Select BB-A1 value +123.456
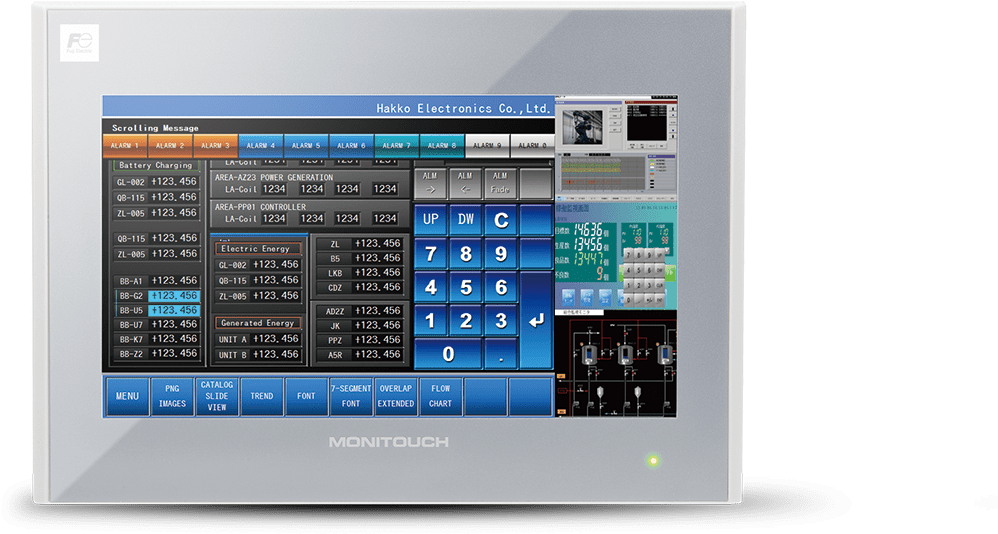998x534 pixels. pyautogui.click(x=174, y=281)
